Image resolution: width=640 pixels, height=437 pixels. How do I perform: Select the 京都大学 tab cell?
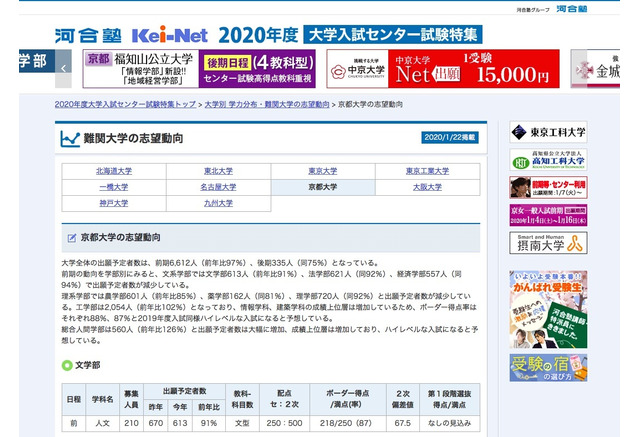point(323,187)
